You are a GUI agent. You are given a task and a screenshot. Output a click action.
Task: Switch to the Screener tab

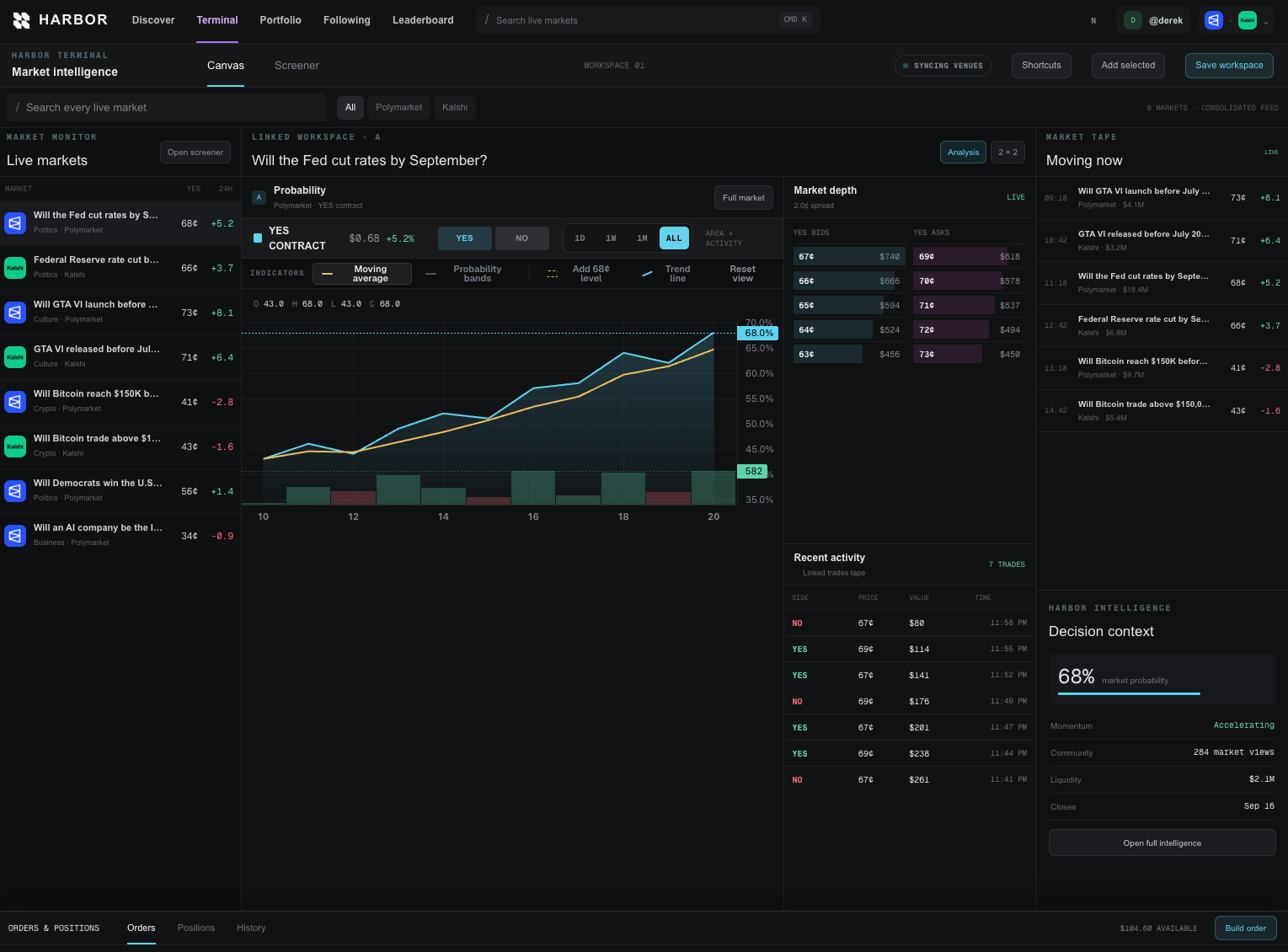tap(297, 66)
